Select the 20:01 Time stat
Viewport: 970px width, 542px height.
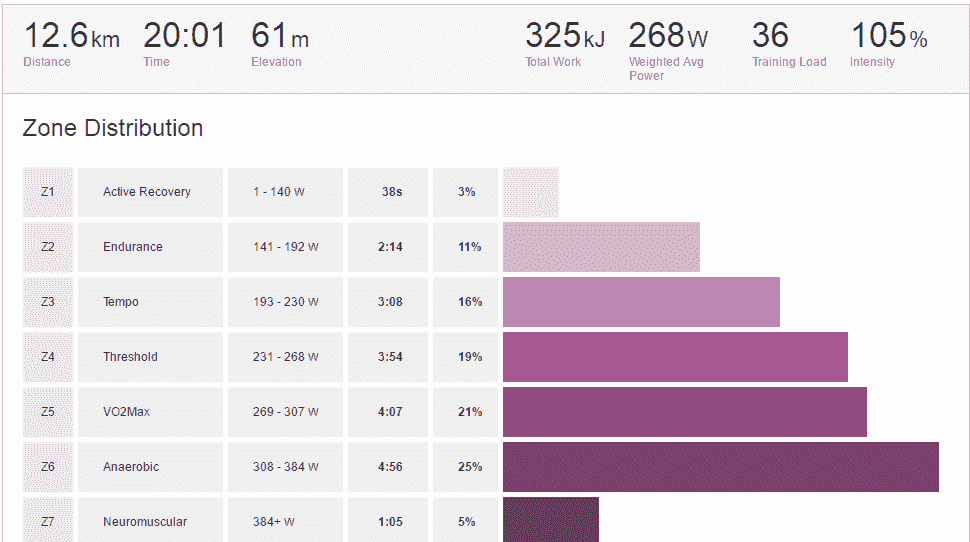click(184, 38)
